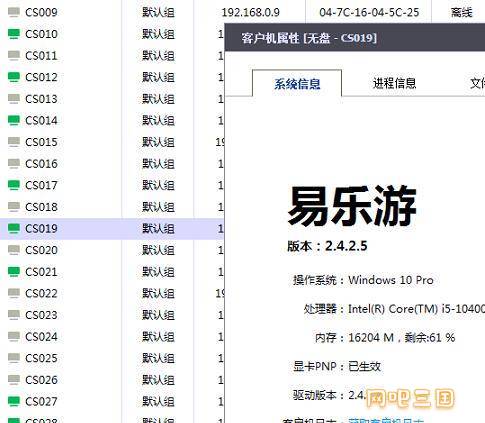This screenshot has width=485, height=423.
Task: Click 默认组 cell in CS013 row
Action: click(x=158, y=99)
